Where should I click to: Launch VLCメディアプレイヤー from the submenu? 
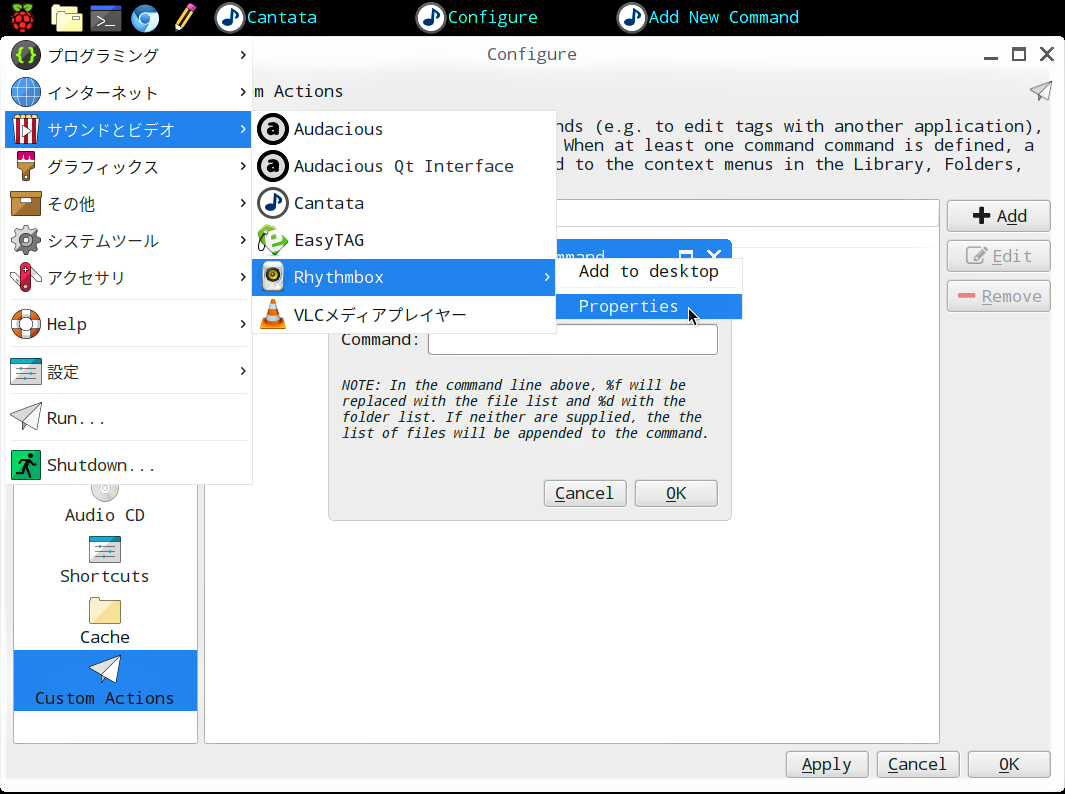pos(403,314)
